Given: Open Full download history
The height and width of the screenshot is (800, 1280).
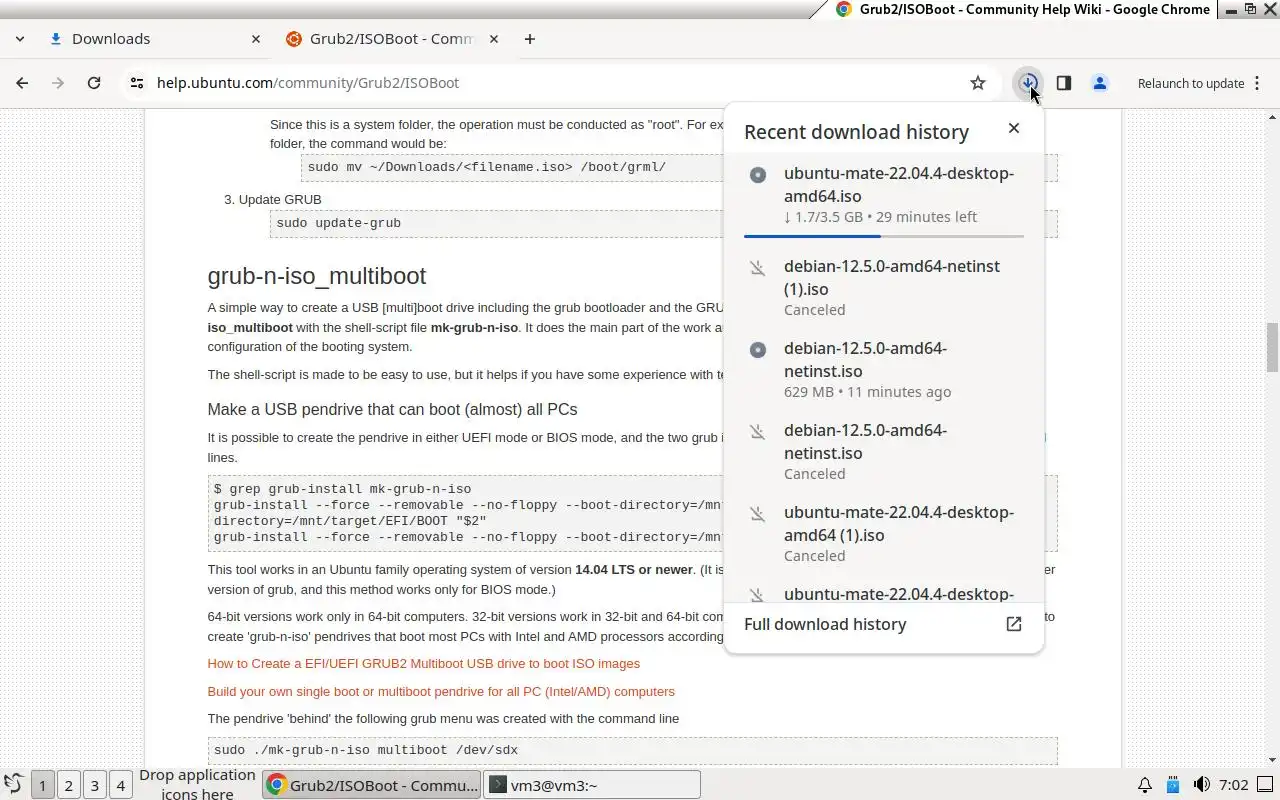Looking at the screenshot, I should pos(884,624).
